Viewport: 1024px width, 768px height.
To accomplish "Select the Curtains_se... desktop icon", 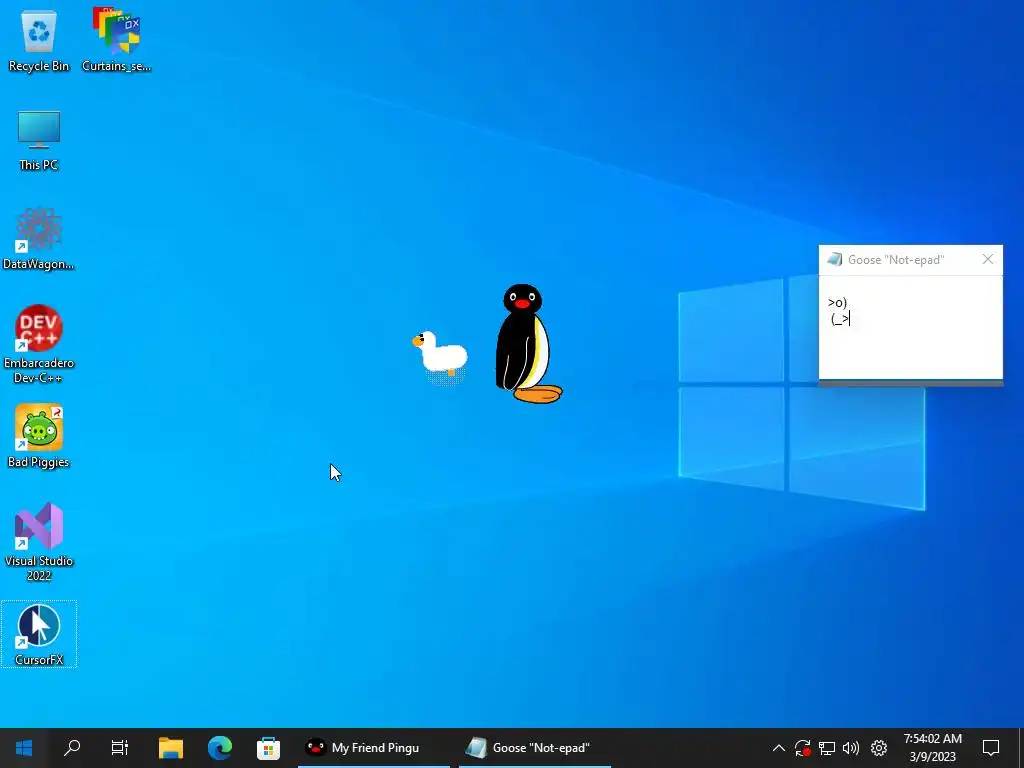I will [x=116, y=39].
